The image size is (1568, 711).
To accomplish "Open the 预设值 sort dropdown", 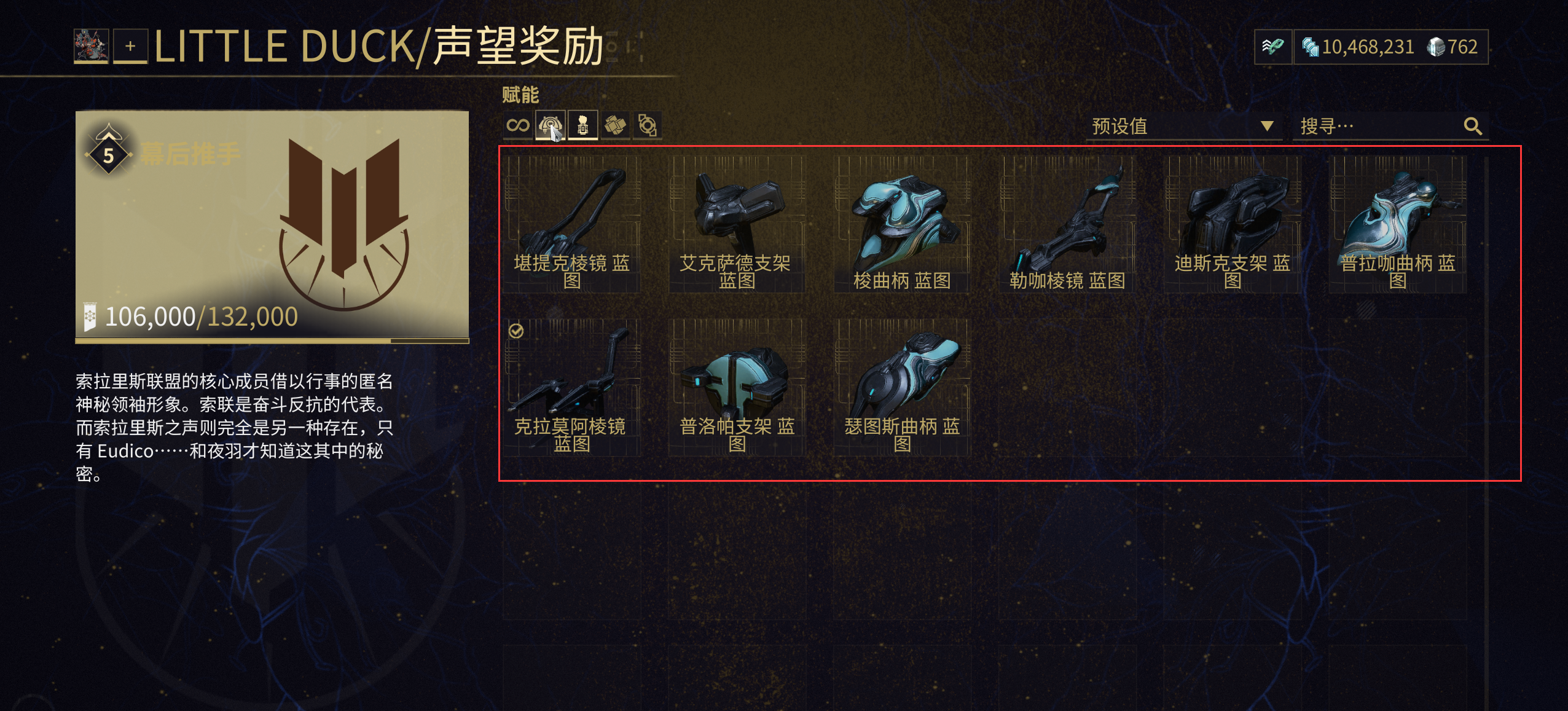I will pos(1184,127).
